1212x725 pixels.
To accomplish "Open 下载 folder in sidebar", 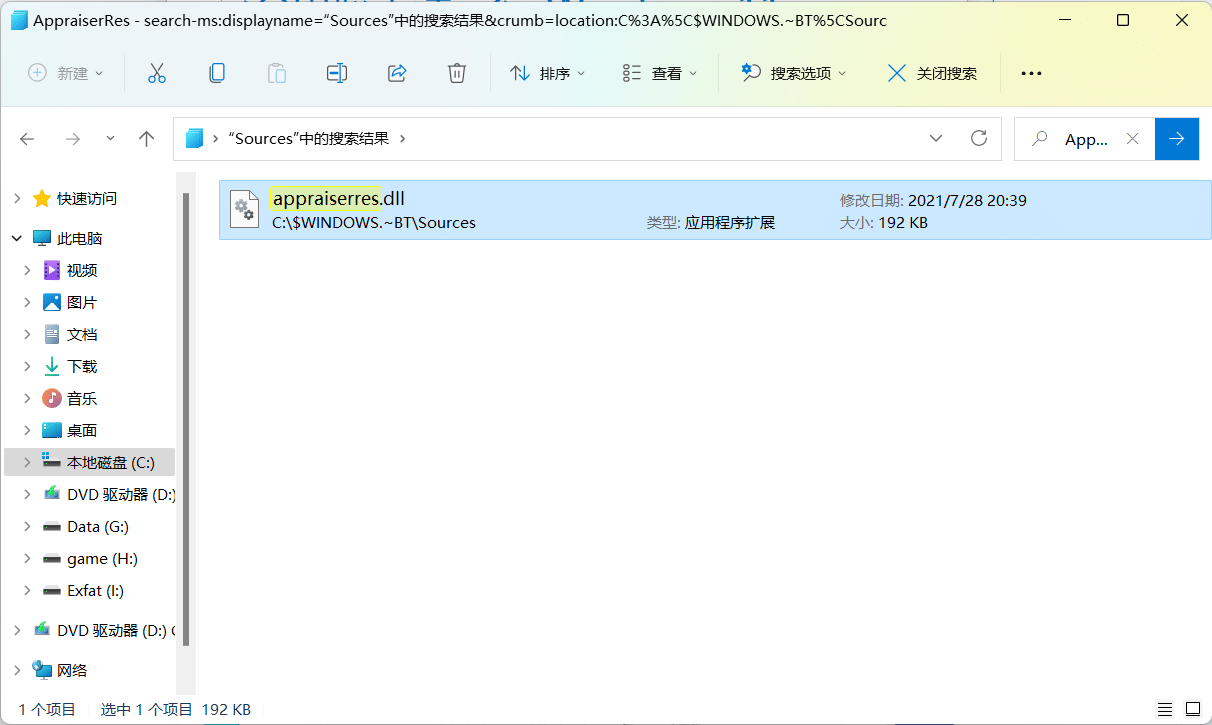I will coord(82,367).
